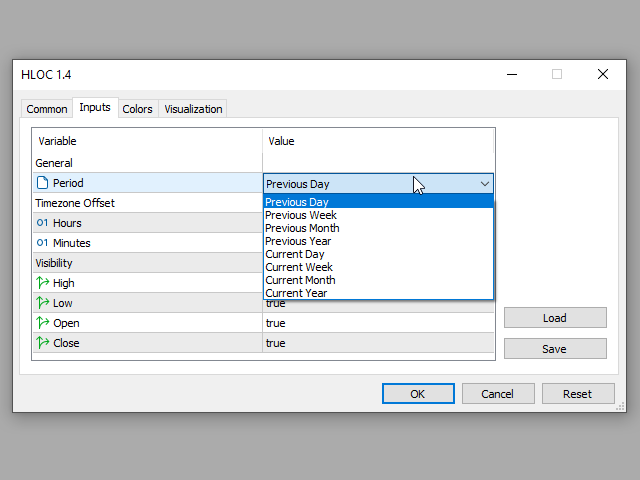Viewport: 640px width, 480px height.
Task: Select the Minutes variable row
Action: (147, 243)
